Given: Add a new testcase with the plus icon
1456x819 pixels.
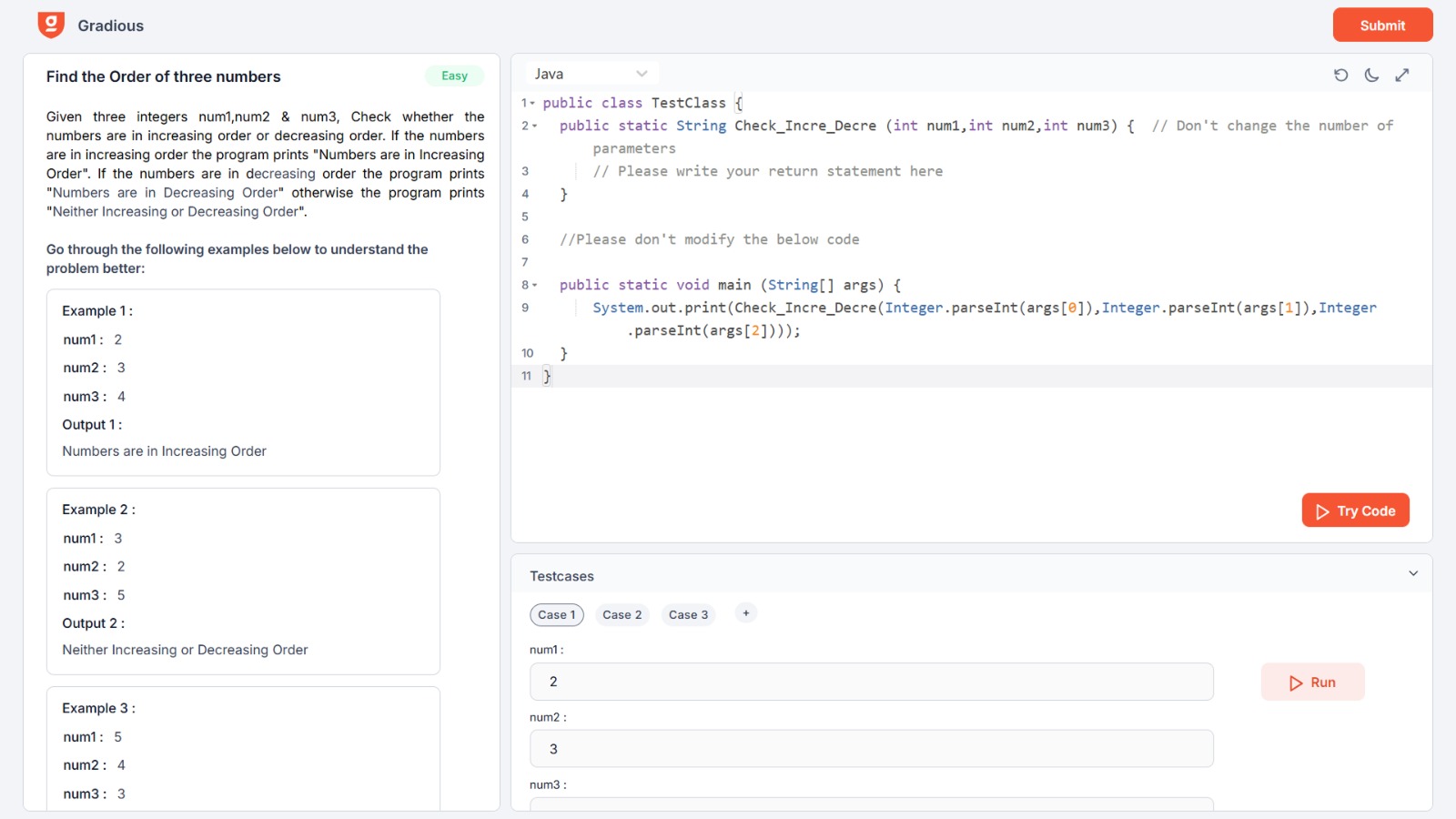Looking at the screenshot, I should 745,613.
